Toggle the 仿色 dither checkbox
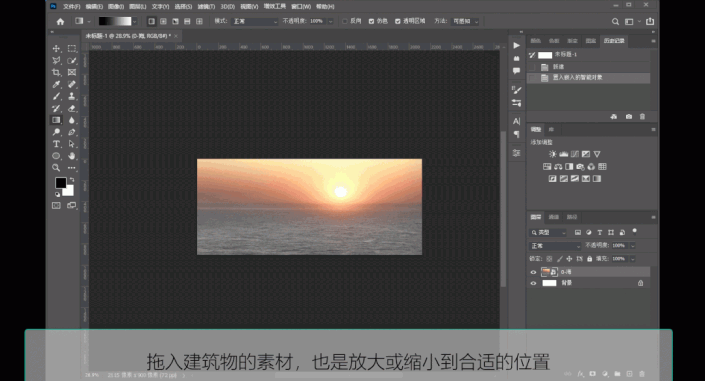 pyautogui.click(x=371, y=22)
